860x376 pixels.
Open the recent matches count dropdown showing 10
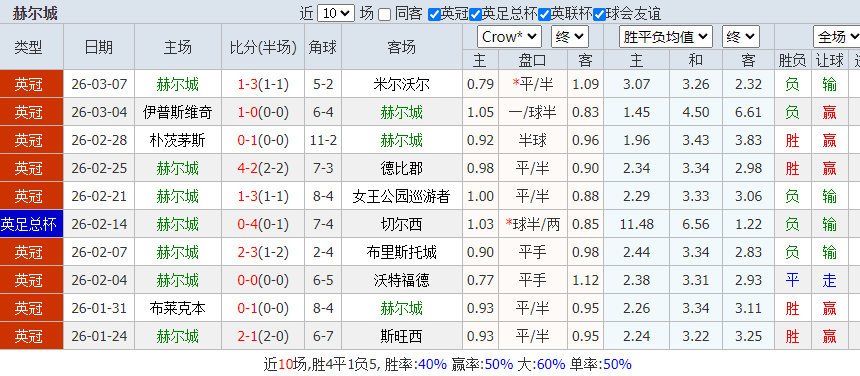tap(336, 13)
